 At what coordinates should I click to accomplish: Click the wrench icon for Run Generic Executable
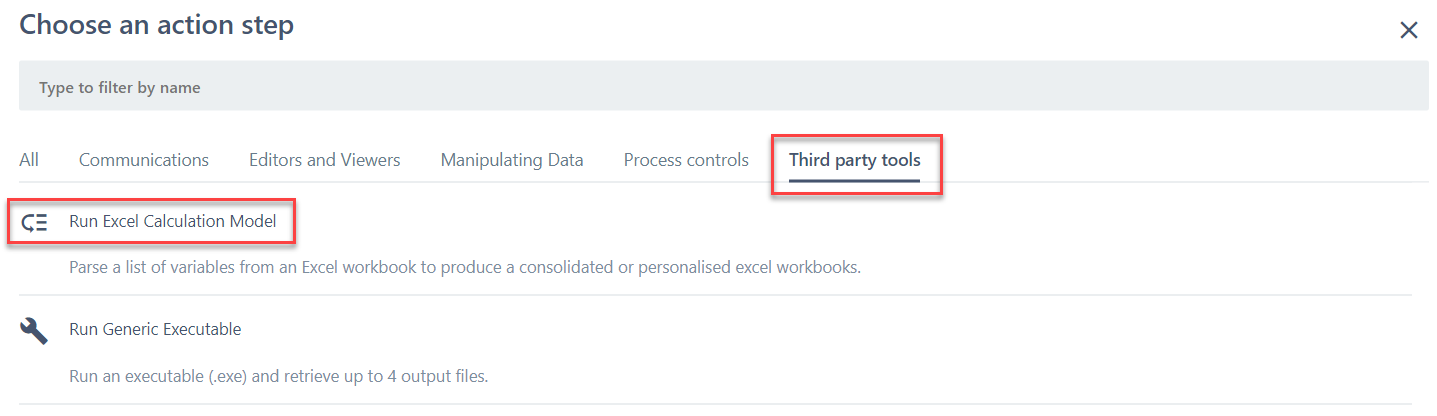(x=34, y=330)
